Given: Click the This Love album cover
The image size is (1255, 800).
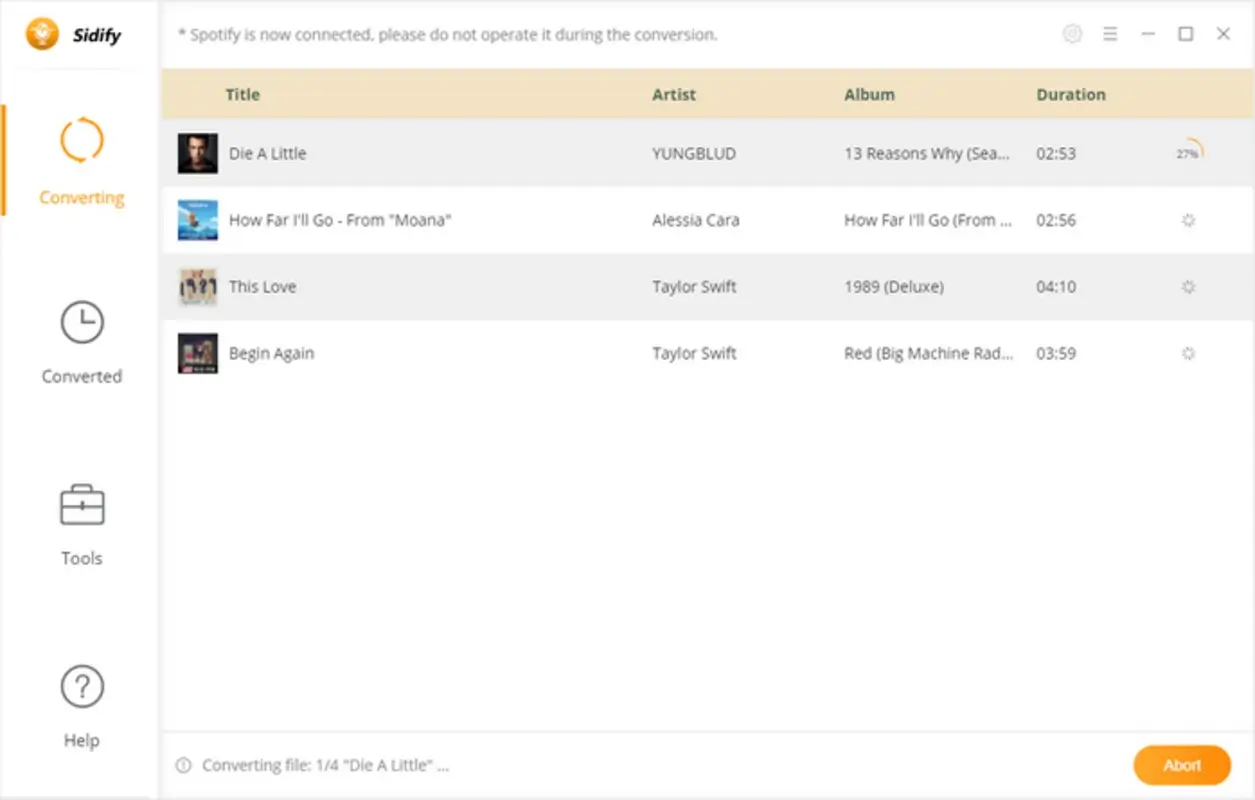Looking at the screenshot, I should pyautogui.click(x=197, y=286).
